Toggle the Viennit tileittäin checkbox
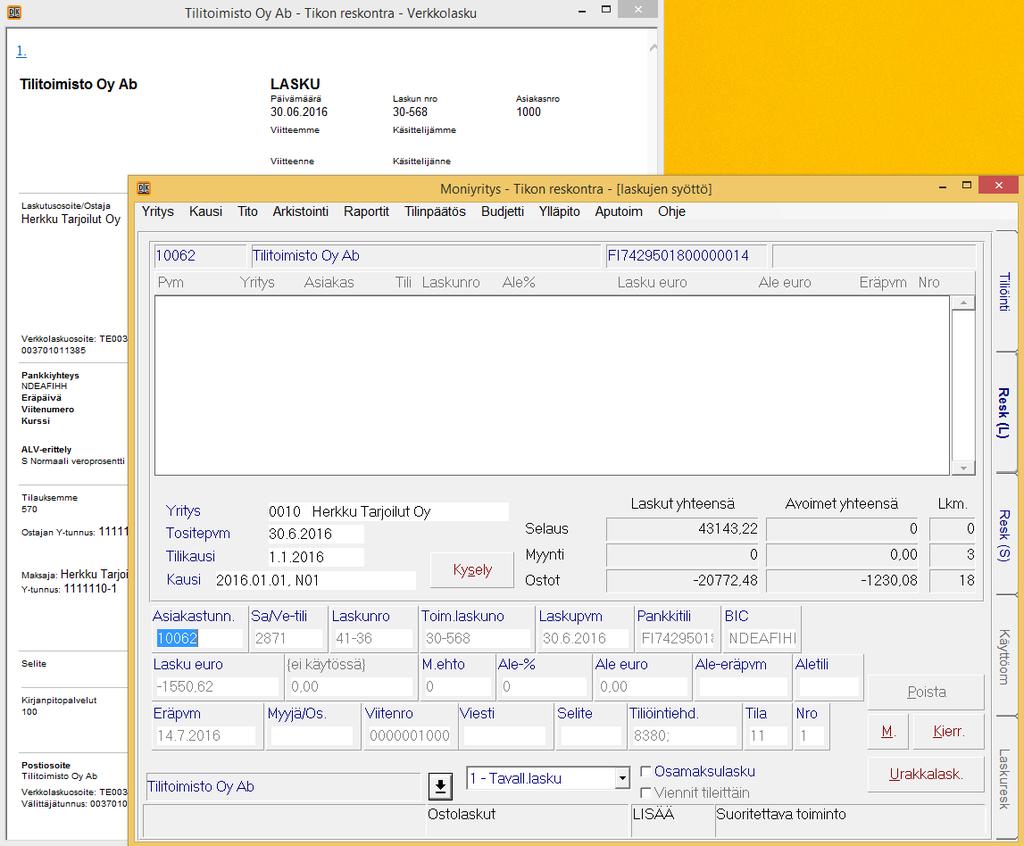The height and width of the screenshot is (846, 1024). pyautogui.click(x=645, y=792)
